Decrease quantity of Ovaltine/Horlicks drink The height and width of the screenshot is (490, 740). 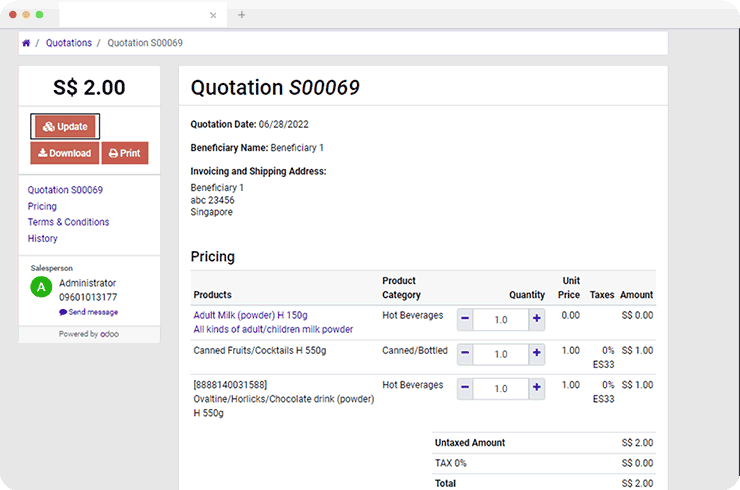[x=465, y=388]
